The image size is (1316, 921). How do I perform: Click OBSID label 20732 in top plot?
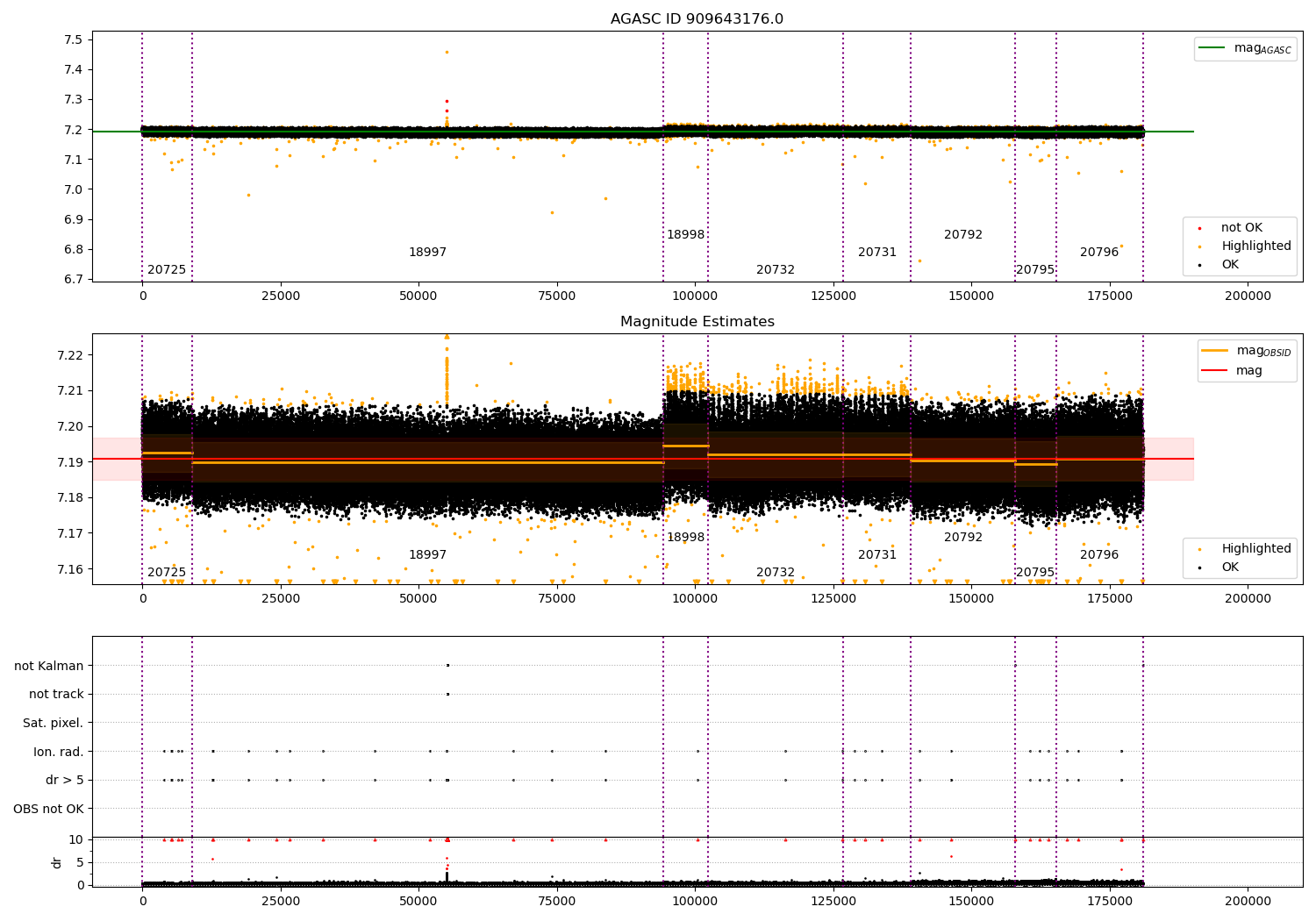[x=776, y=270]
